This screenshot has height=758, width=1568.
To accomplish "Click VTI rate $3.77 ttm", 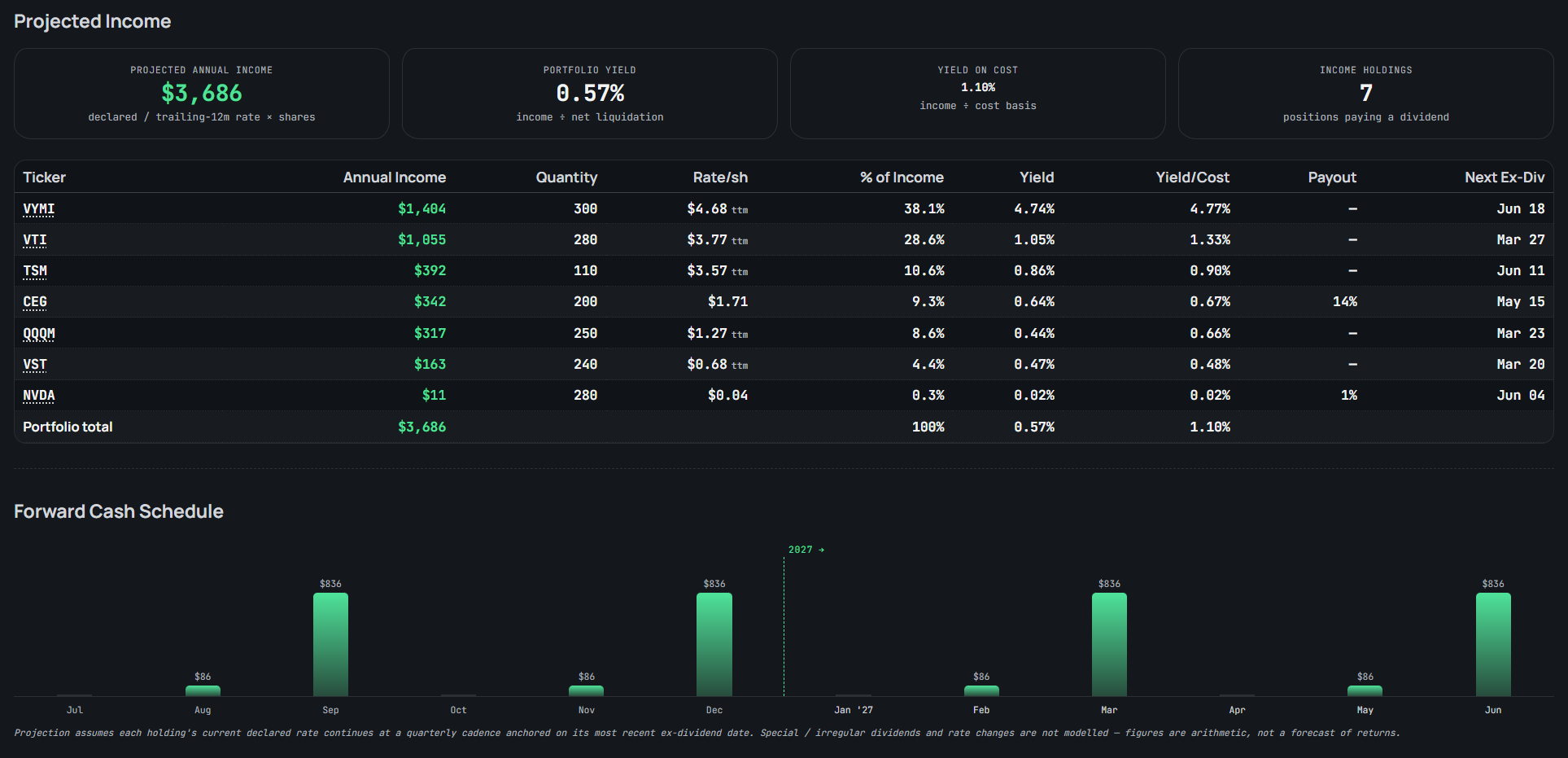I will 717,239.
